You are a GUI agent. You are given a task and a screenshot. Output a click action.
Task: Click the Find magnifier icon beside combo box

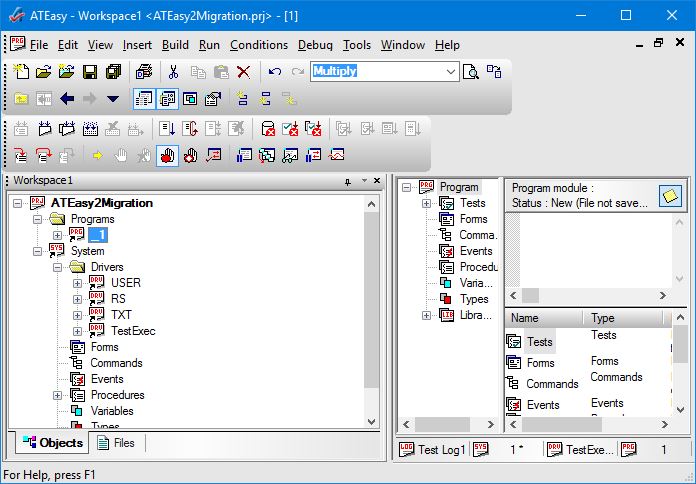click(471, 71)
